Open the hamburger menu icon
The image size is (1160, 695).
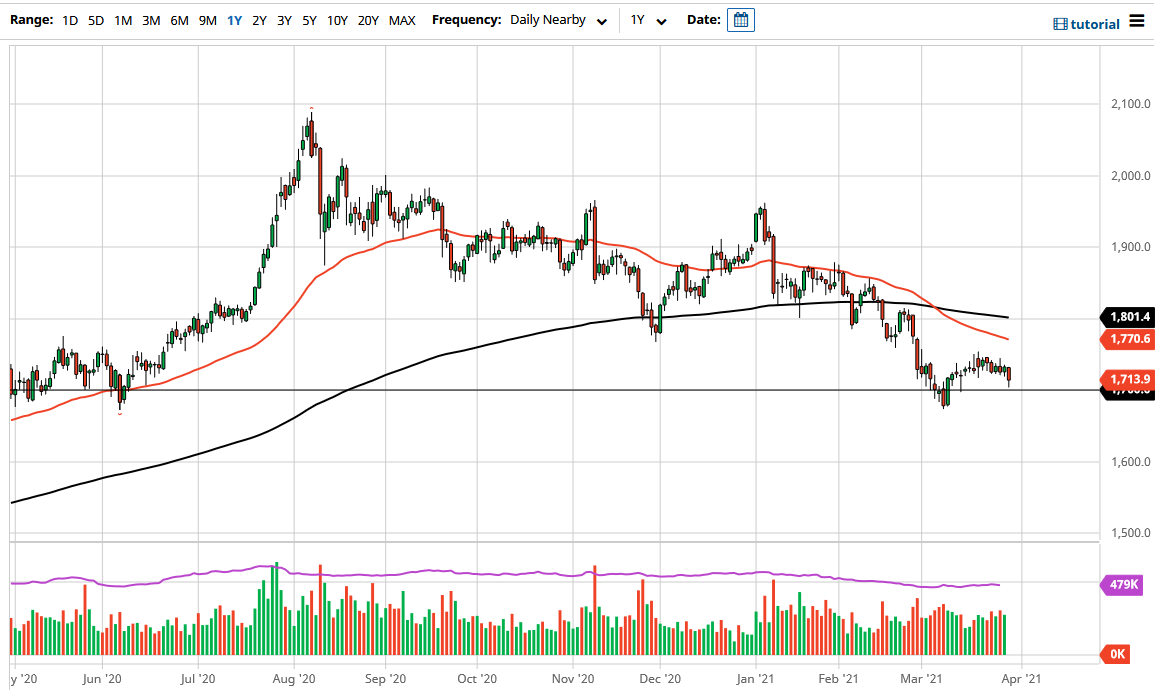(1137, 21)
